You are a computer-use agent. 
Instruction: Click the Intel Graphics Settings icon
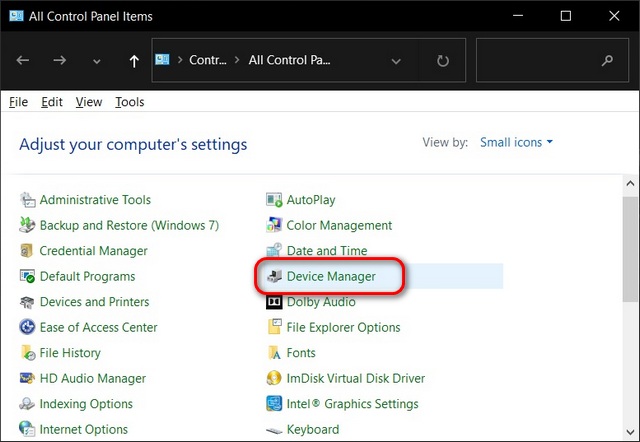click(x=274, y=403)
